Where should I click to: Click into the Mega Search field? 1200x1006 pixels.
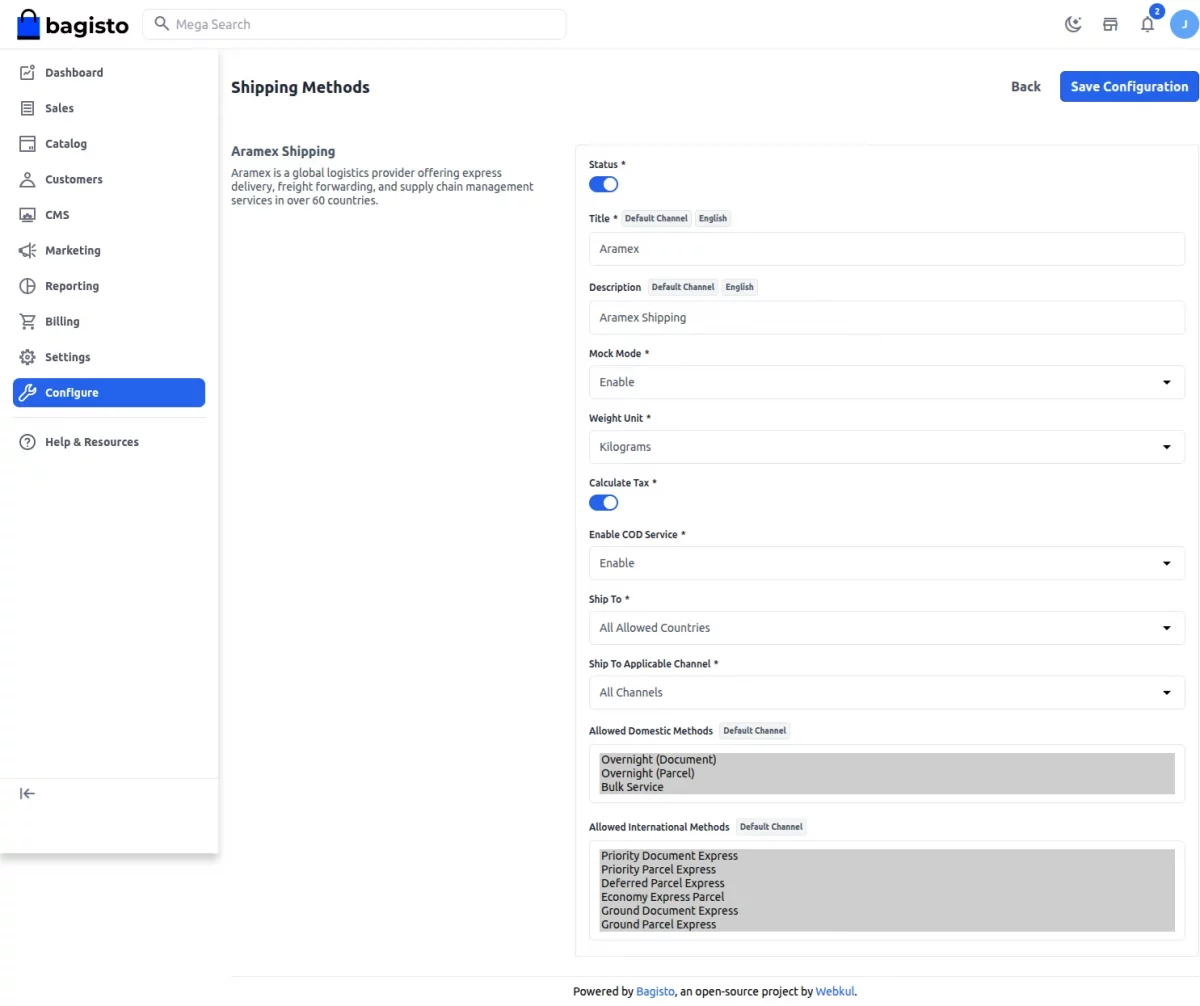point(355,24)
